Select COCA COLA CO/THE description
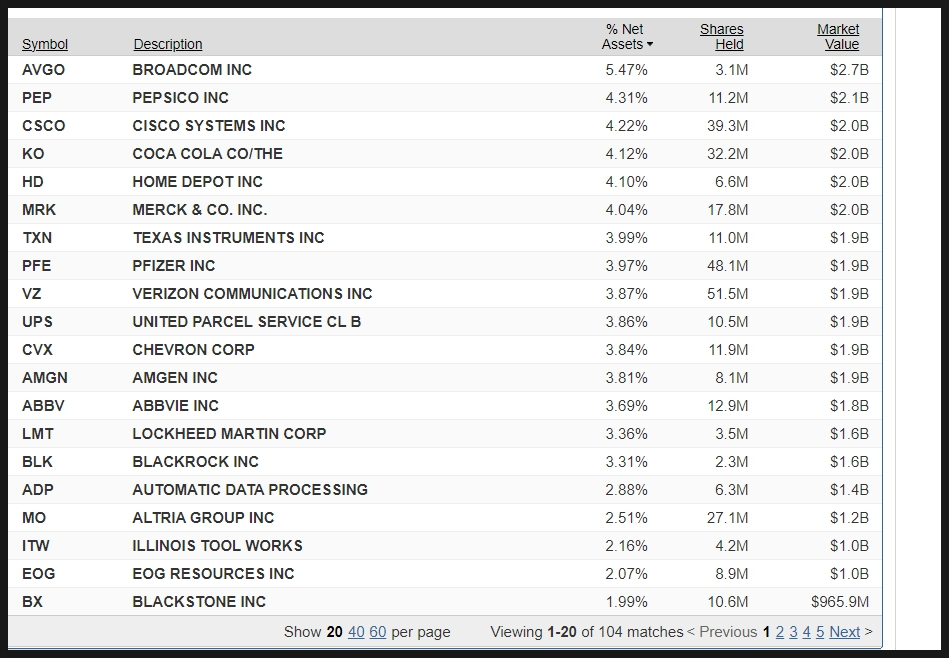Image resolution: width=949 pixels, height=658 pixels. coord(208,154)
